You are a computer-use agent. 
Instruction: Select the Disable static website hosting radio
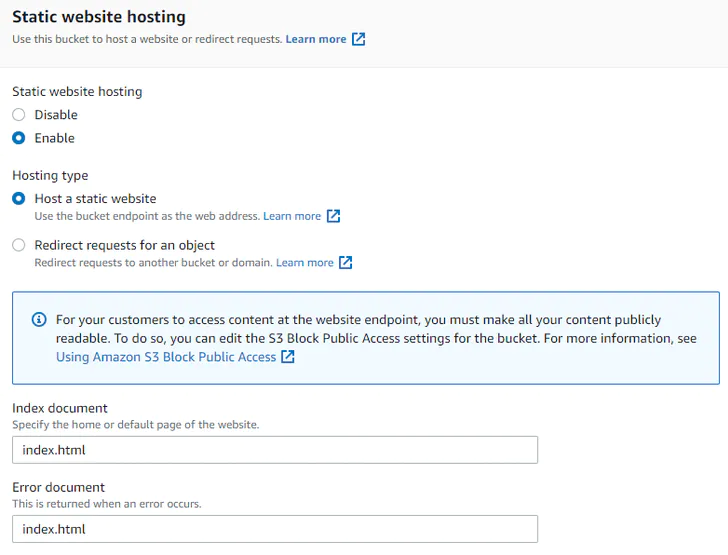click(x=19, y=115)
